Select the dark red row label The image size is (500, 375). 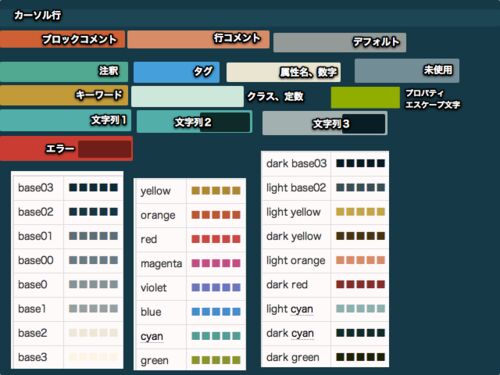point(287,285)
